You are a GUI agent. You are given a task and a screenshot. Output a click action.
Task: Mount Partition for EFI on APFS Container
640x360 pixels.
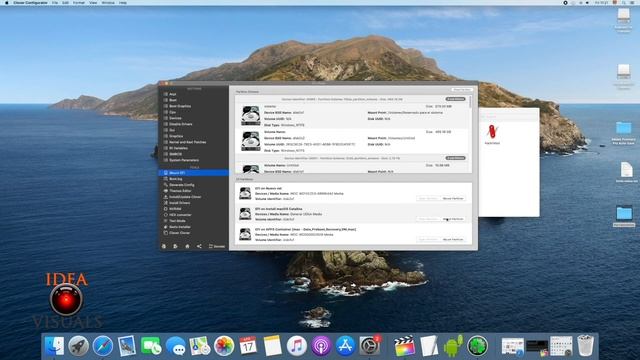pos(453,240)
